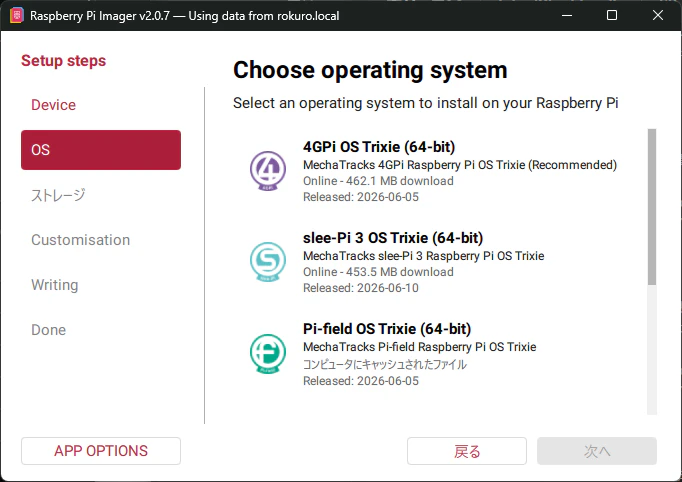
Task: Click the 次へ next button
Action: tap(597, 451)
